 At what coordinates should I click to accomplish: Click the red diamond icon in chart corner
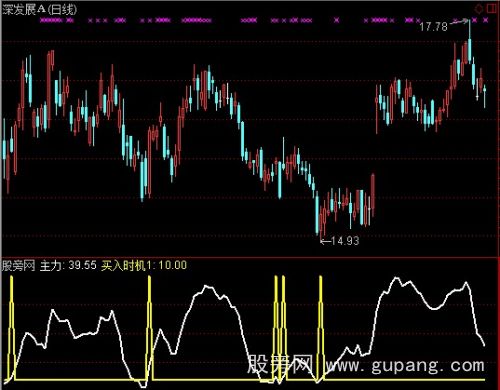[x=479, y=8]
